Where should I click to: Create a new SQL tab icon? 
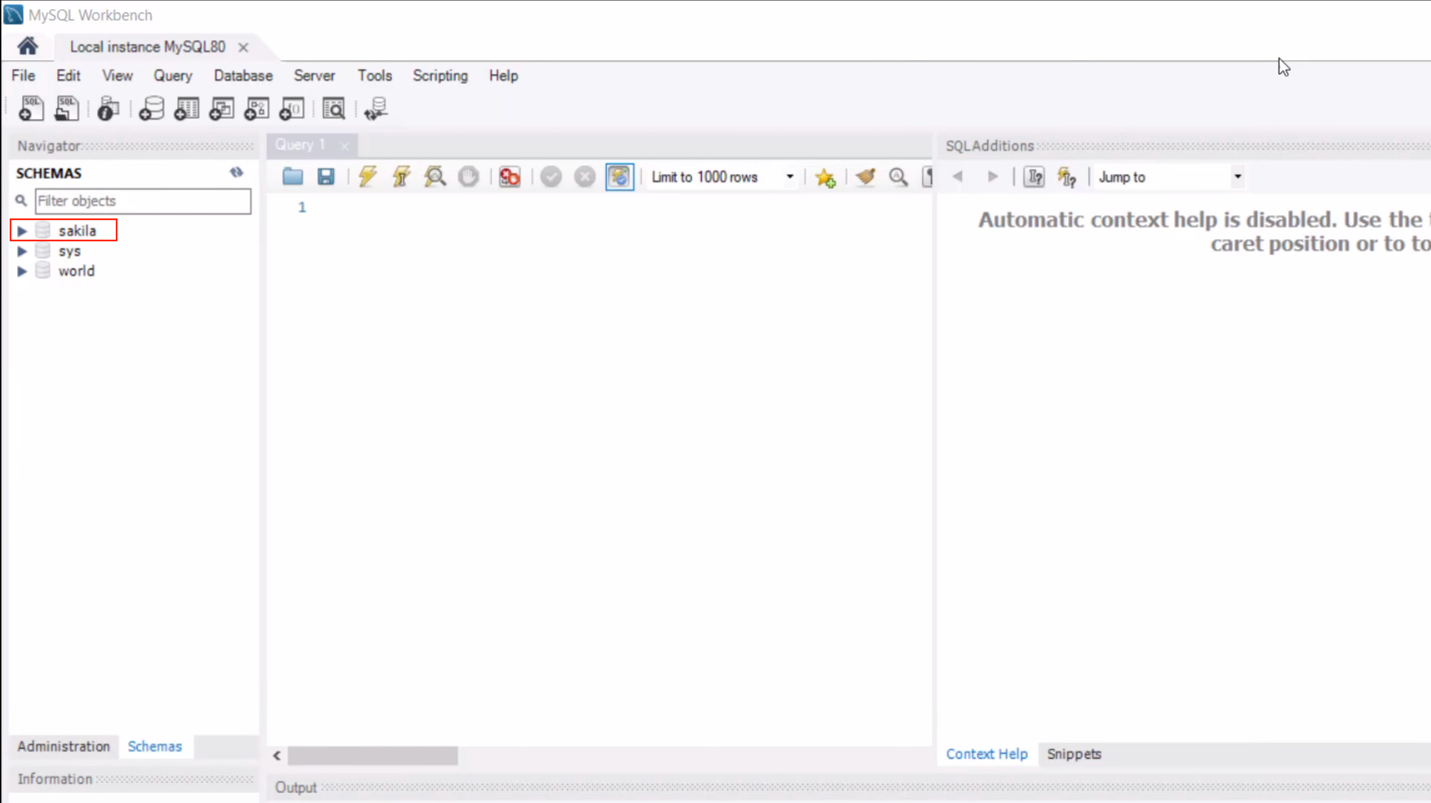pos(31,108)
